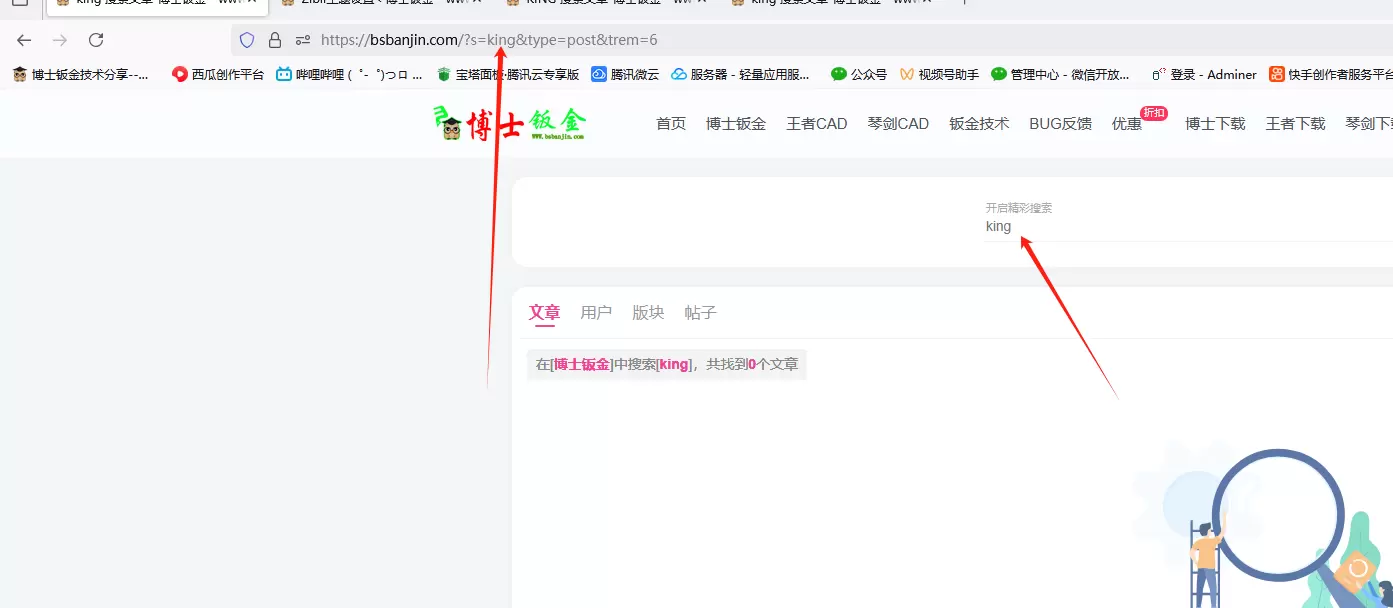Reload the page with refresh icon
The height and width of the screenshot is (608, 1393).
[x=96, y=40]
